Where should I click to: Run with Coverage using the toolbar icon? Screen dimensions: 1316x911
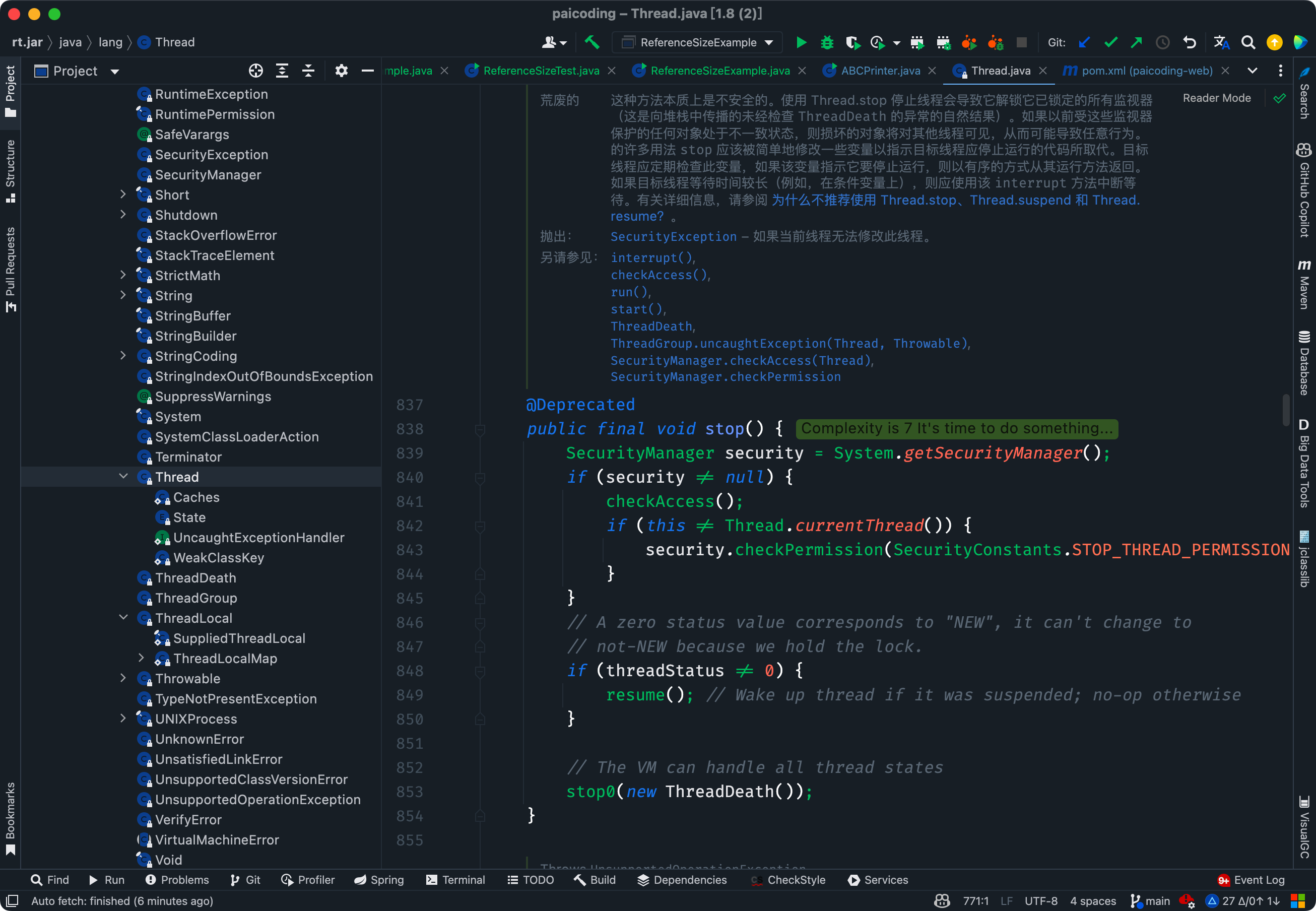tap(852, 42)
